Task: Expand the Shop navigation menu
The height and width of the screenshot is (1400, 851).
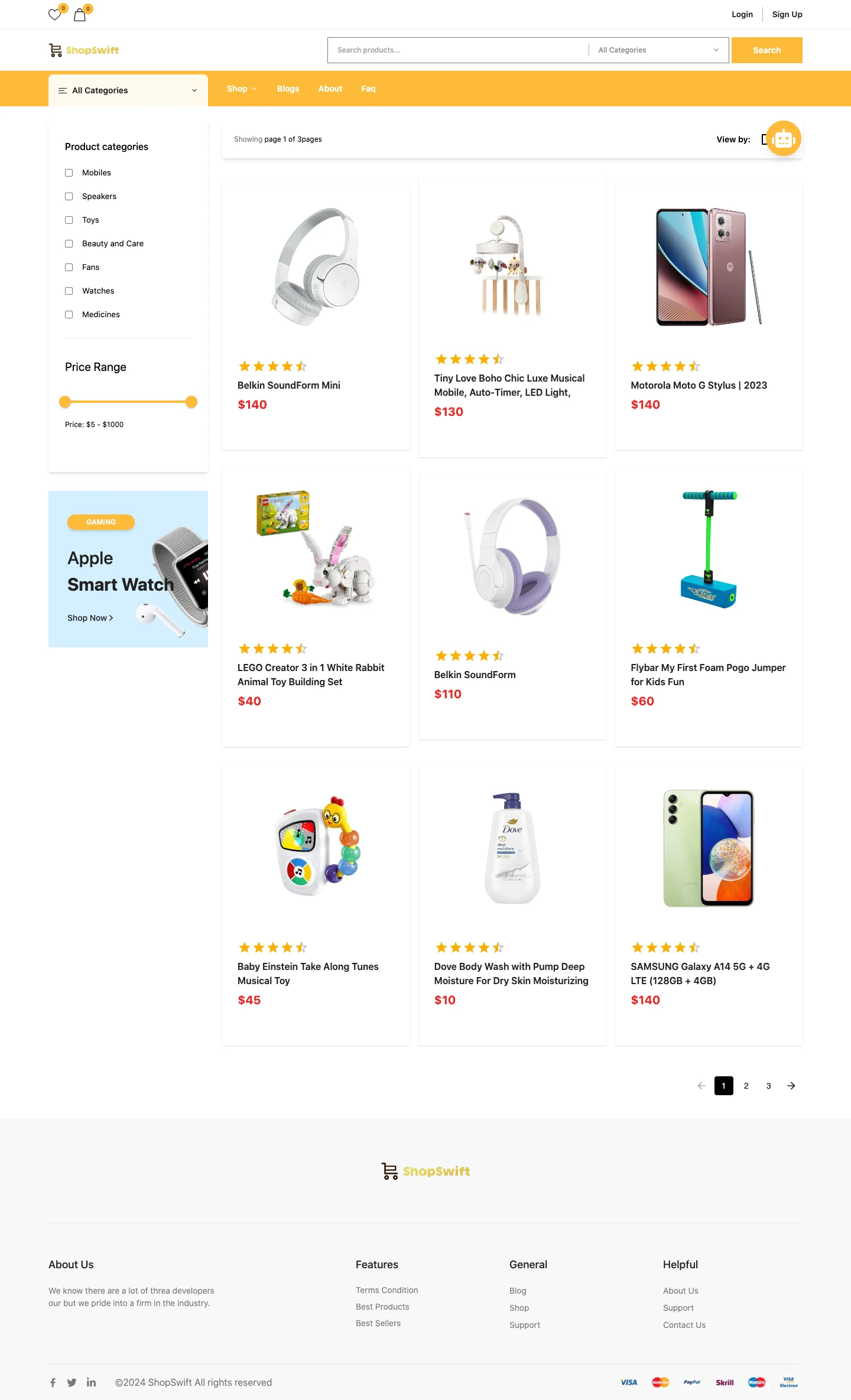Action: (241, 88)
